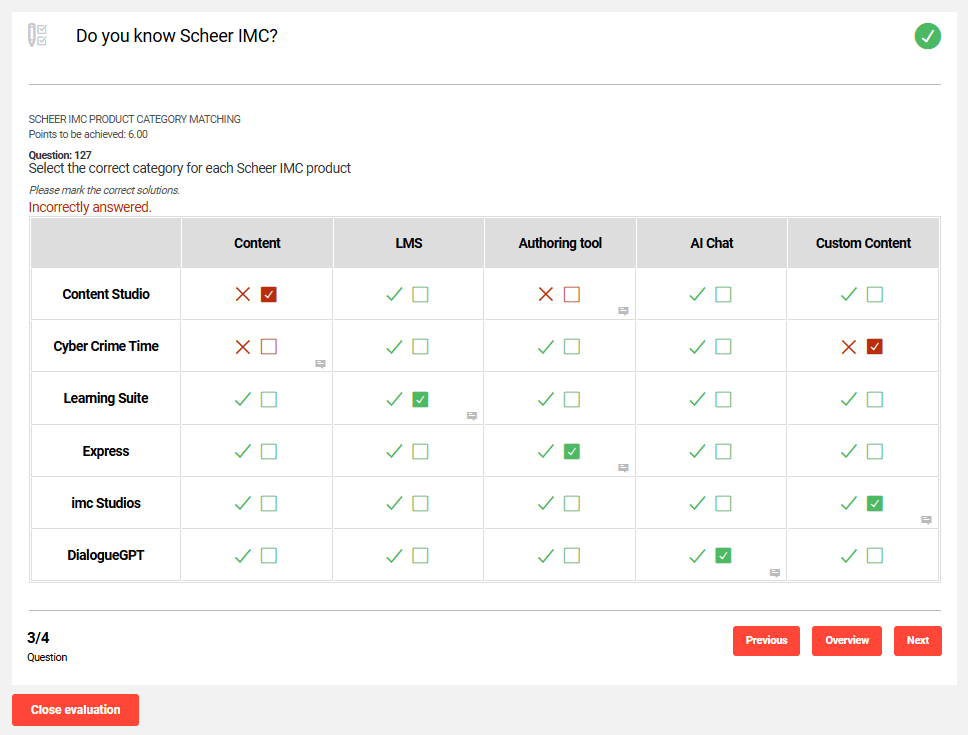Click the Custom Content column header
This screenshot has width=968, height=735.
863,243
